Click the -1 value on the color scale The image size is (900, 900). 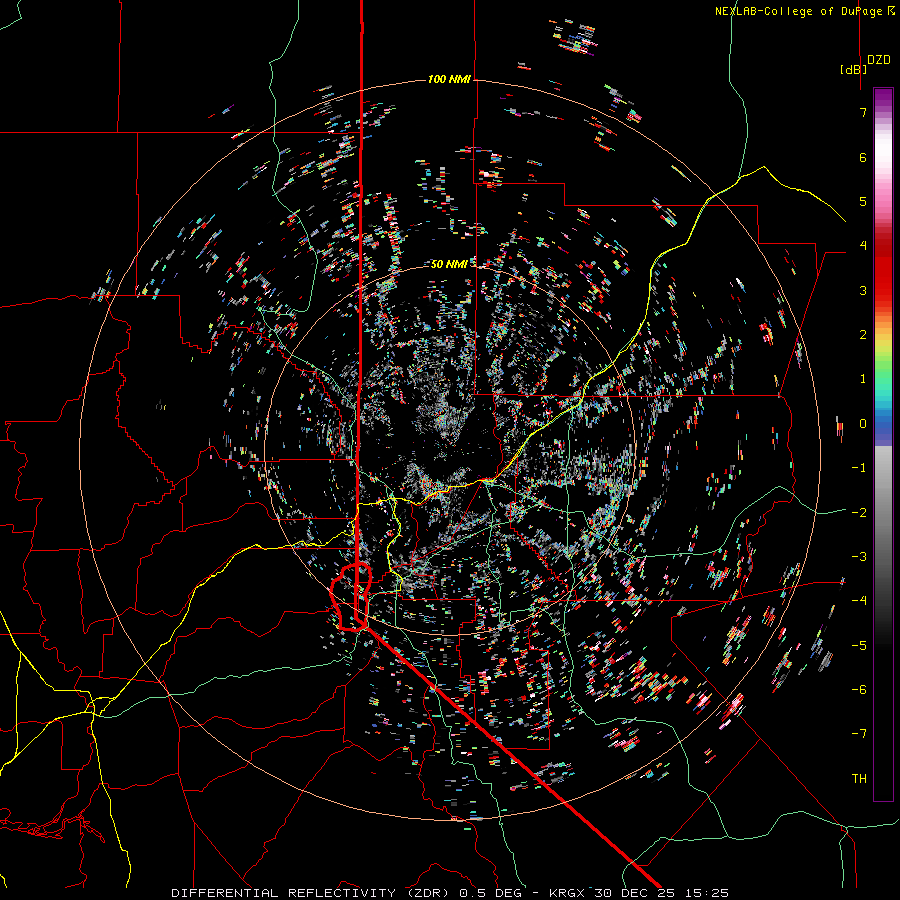(859, 468)
